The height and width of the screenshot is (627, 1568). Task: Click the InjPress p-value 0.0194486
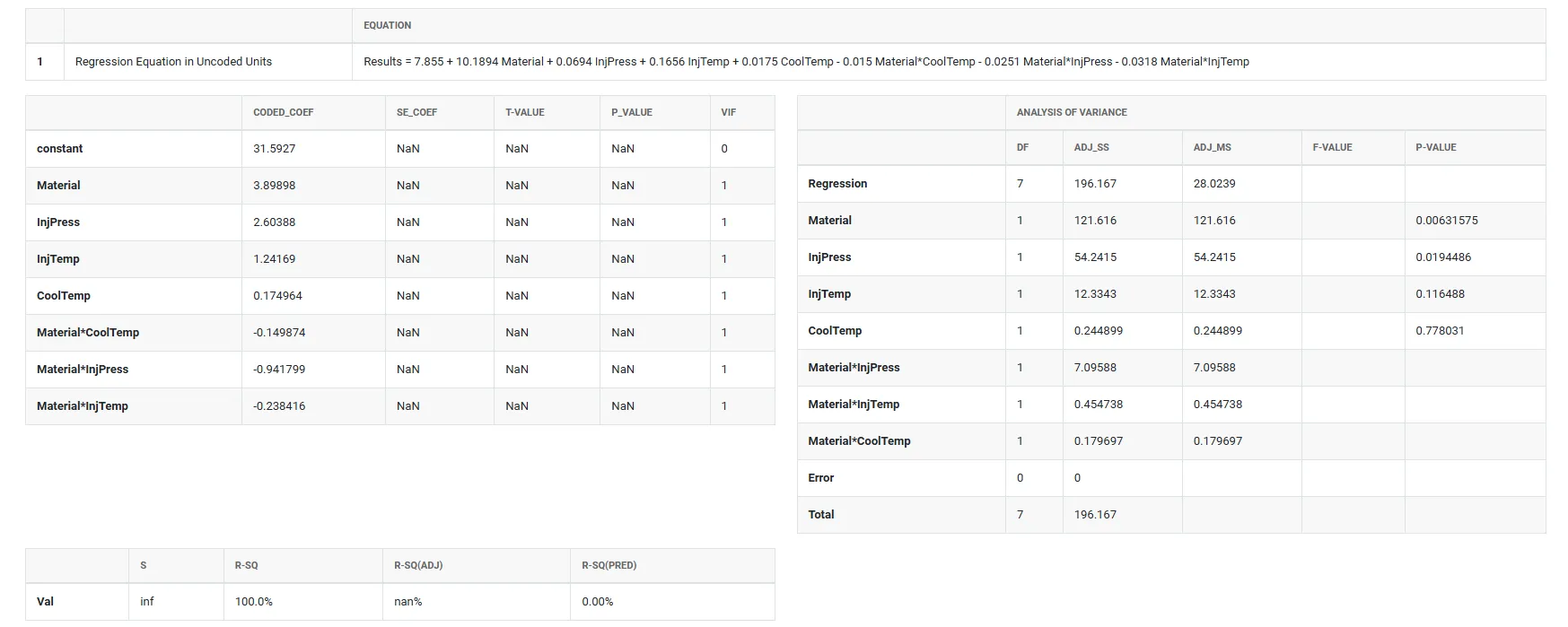click(1443, 257)
